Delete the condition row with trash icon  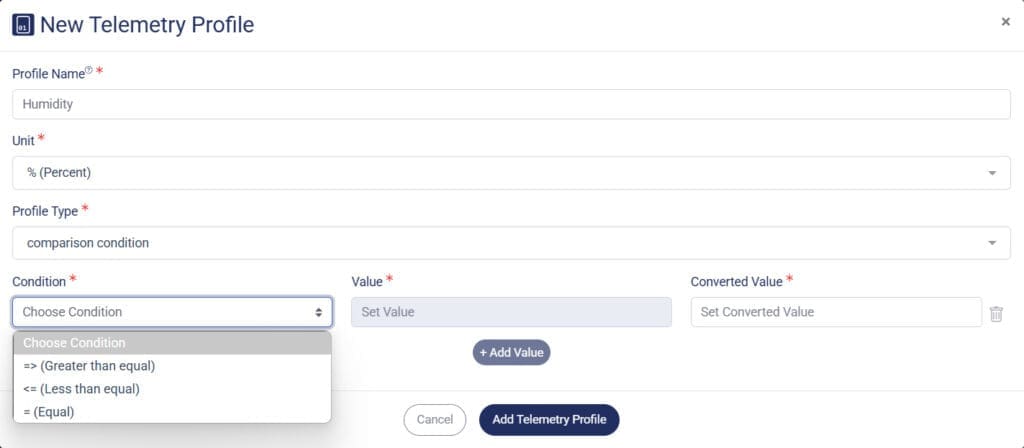(996, 313)
